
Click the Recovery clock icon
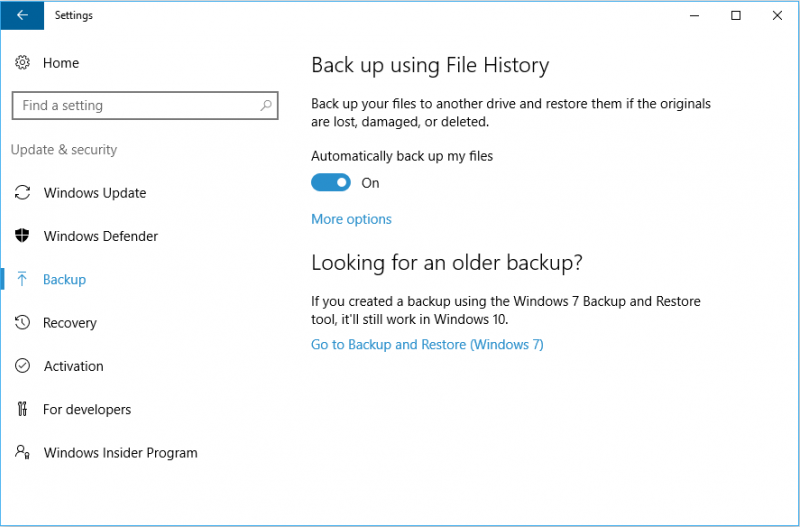click(22, 322)
